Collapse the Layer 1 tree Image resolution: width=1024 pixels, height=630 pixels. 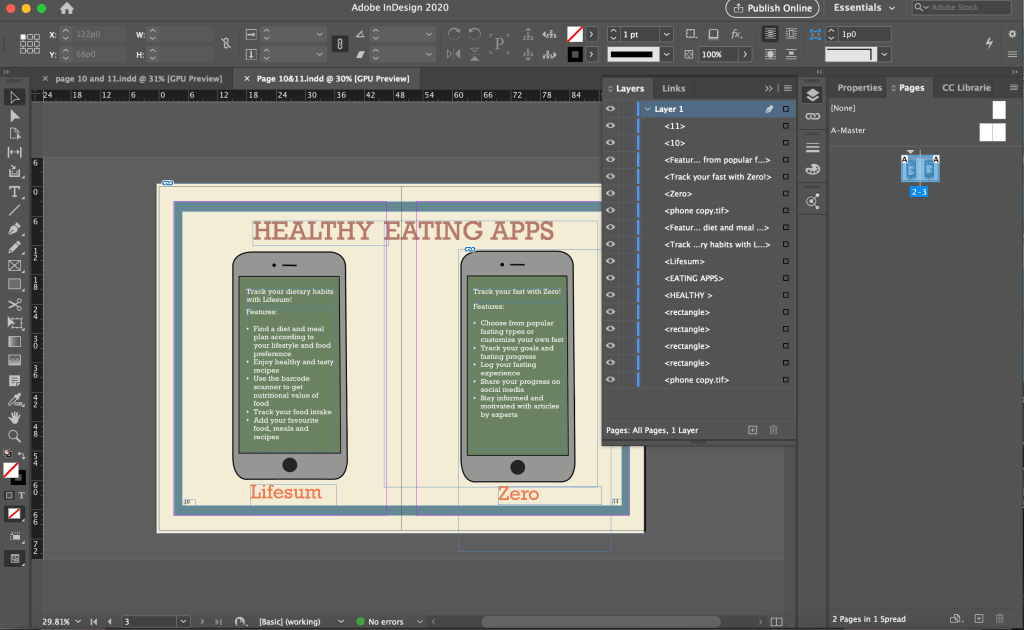647,109
